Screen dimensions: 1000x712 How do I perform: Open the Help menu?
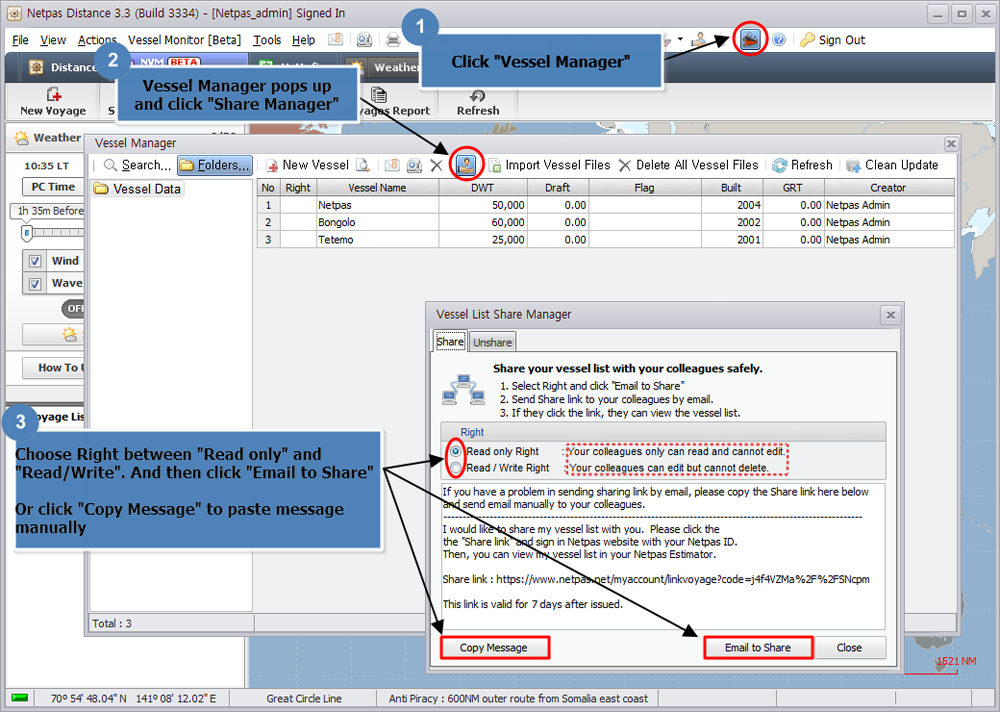point(304,40)
